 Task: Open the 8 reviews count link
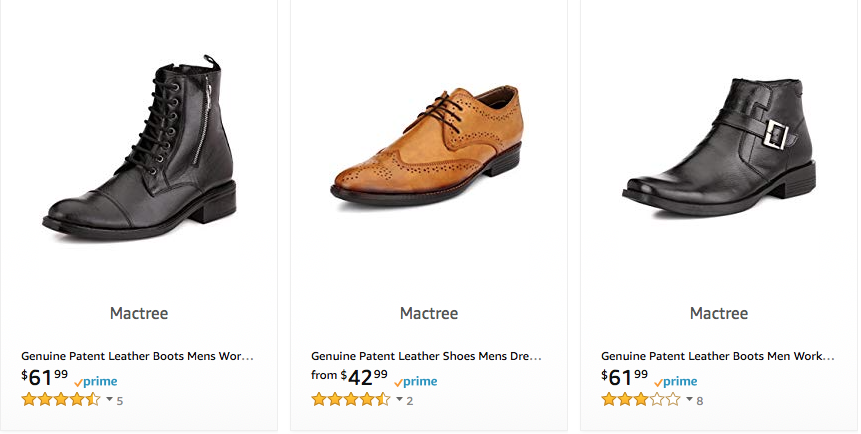click(700, 401)
